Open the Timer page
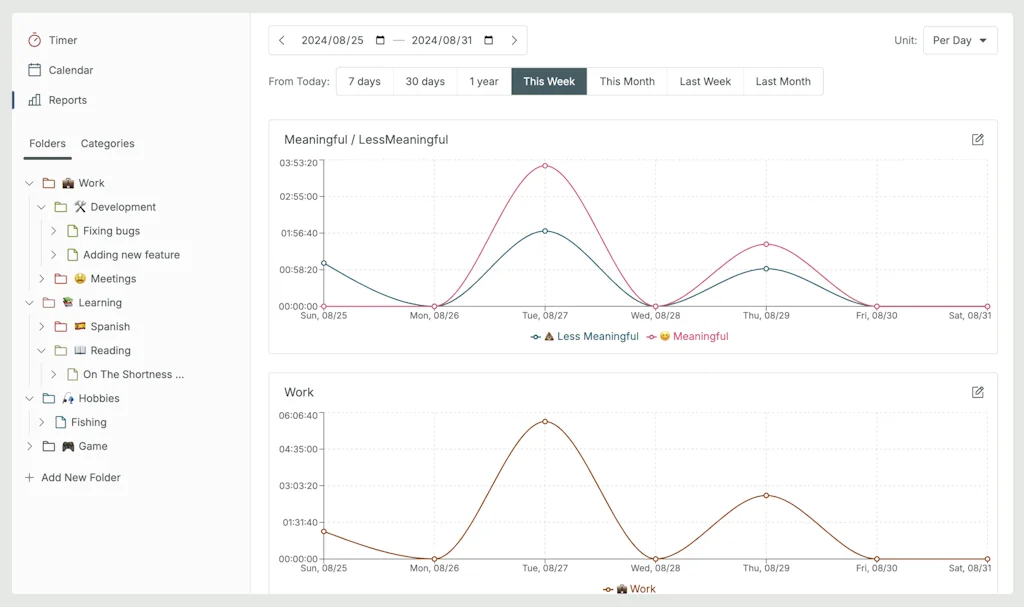This screenshot has height=607, width=1024. (x=62, y=40)
